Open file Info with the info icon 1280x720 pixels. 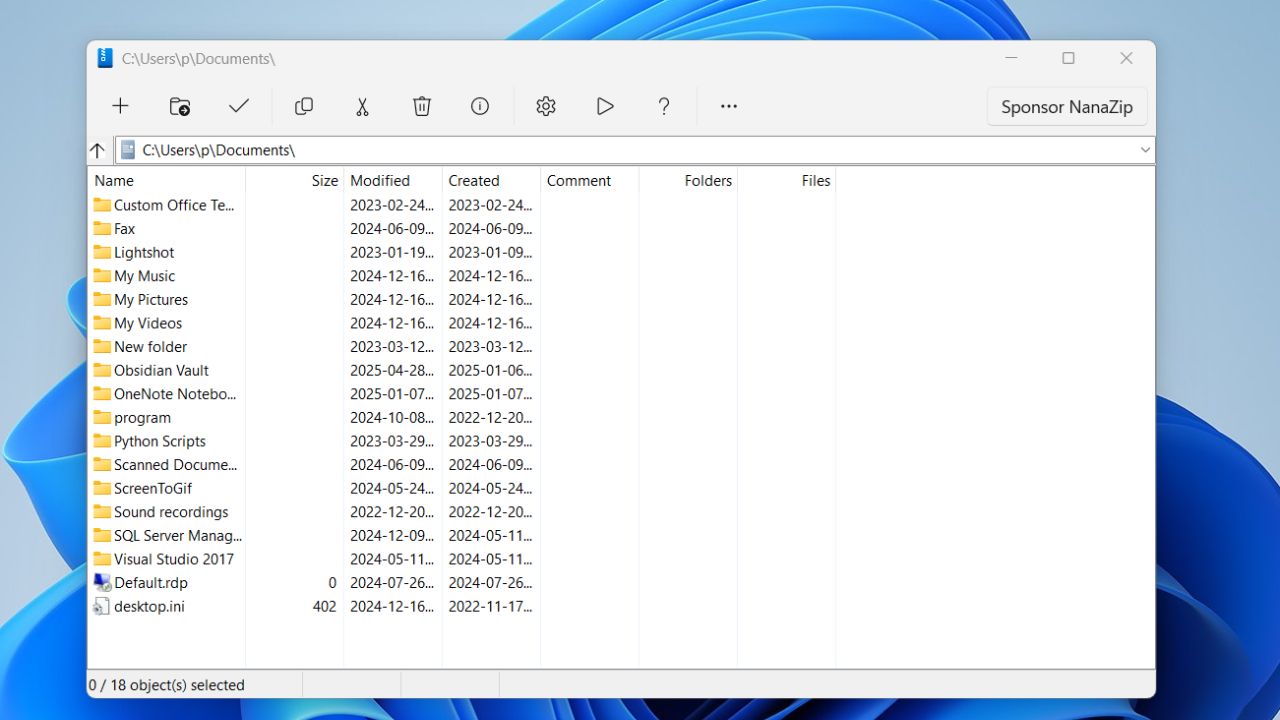point(479,106)
